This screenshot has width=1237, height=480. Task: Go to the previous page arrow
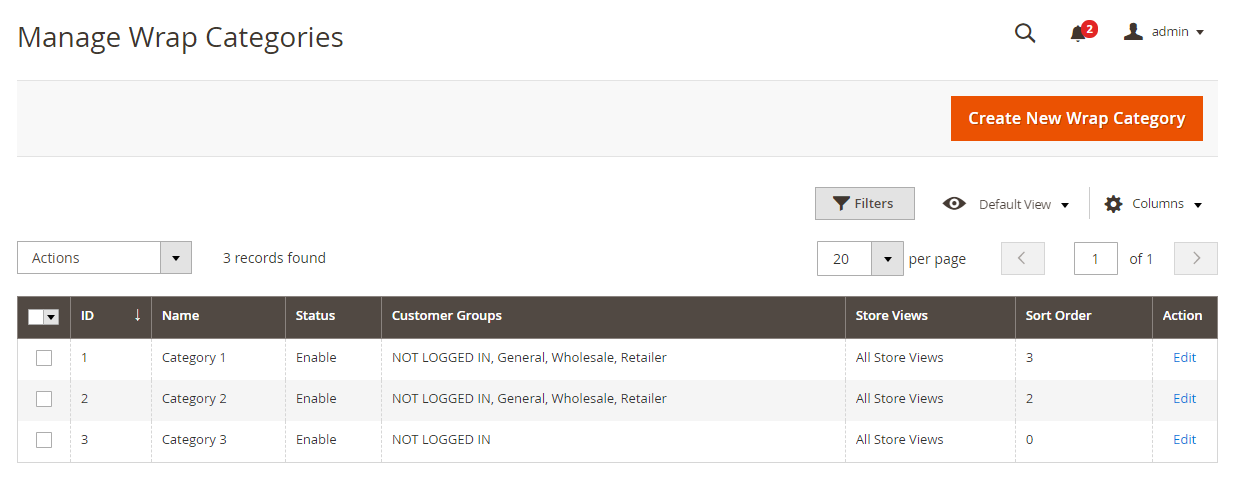pos(1022,258)
